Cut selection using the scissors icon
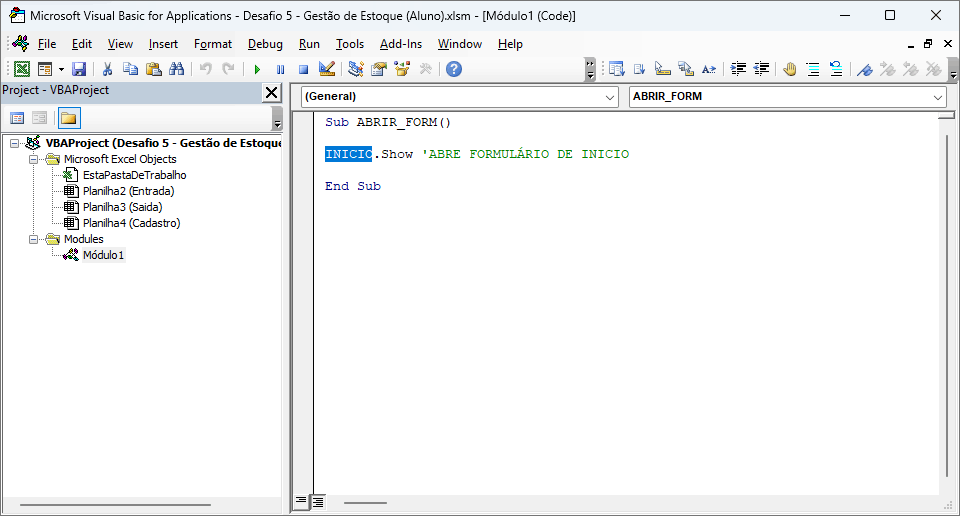This screenshot has width=960, height=516. pyautogui.click(x=107, y=69)
